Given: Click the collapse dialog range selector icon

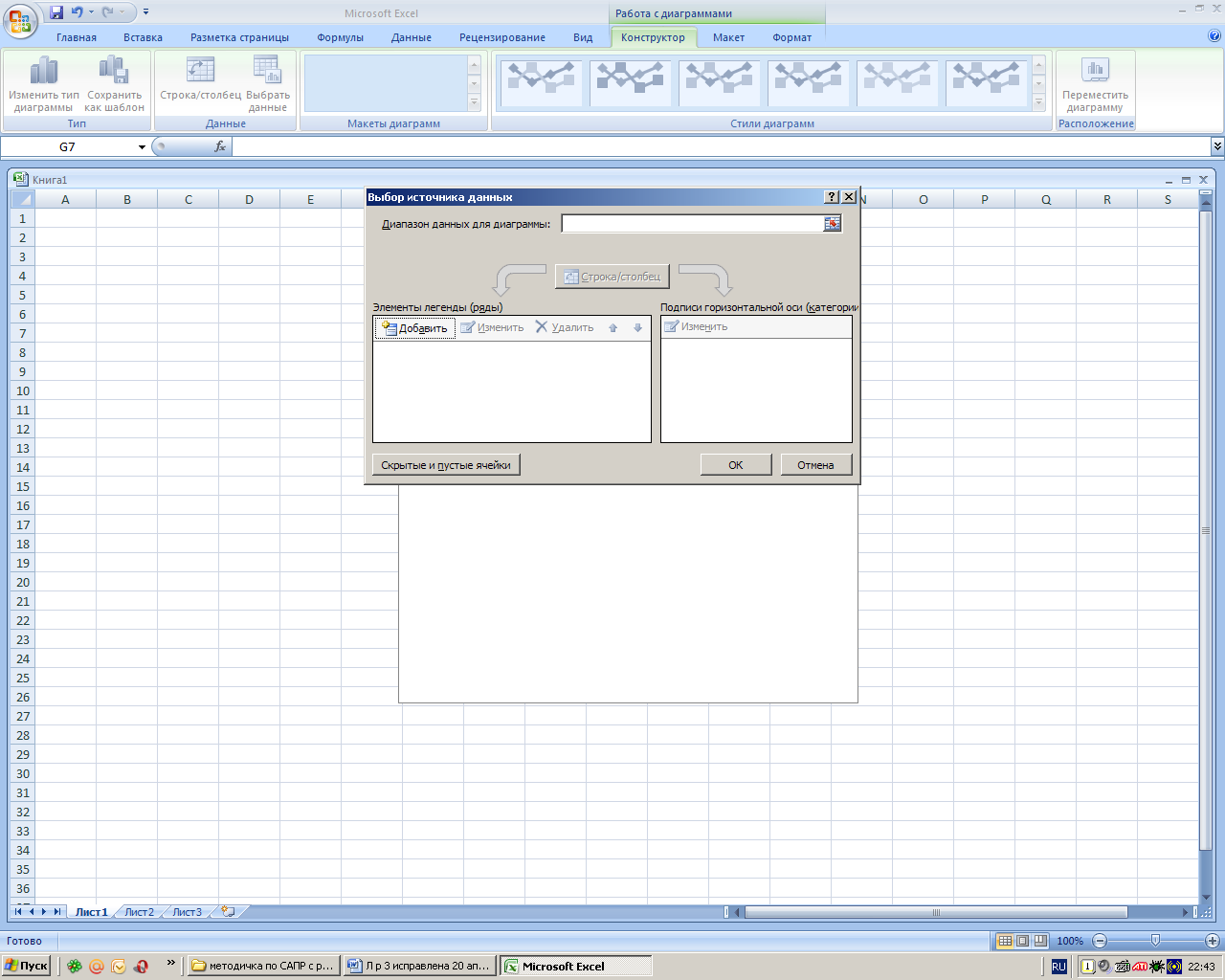Looking at the screenshot, I should coord(833,223).
